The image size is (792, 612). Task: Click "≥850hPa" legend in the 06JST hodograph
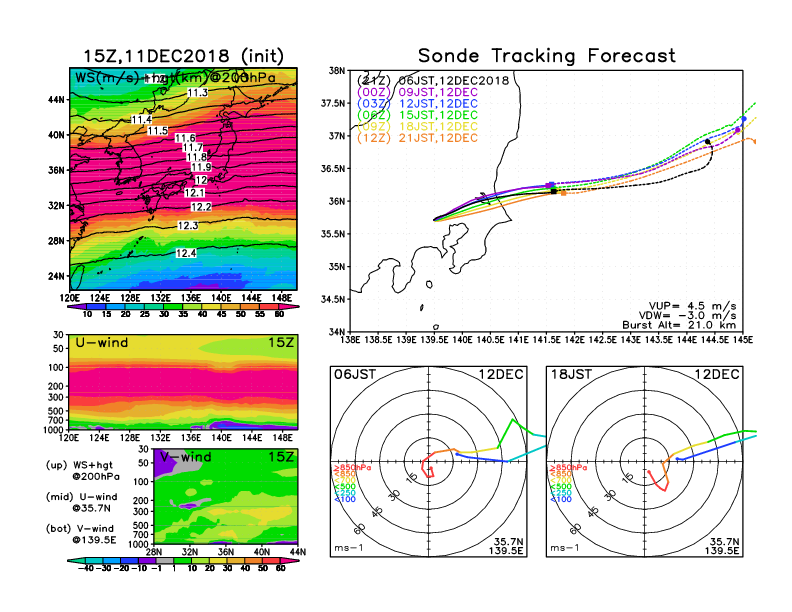(352, 468)
